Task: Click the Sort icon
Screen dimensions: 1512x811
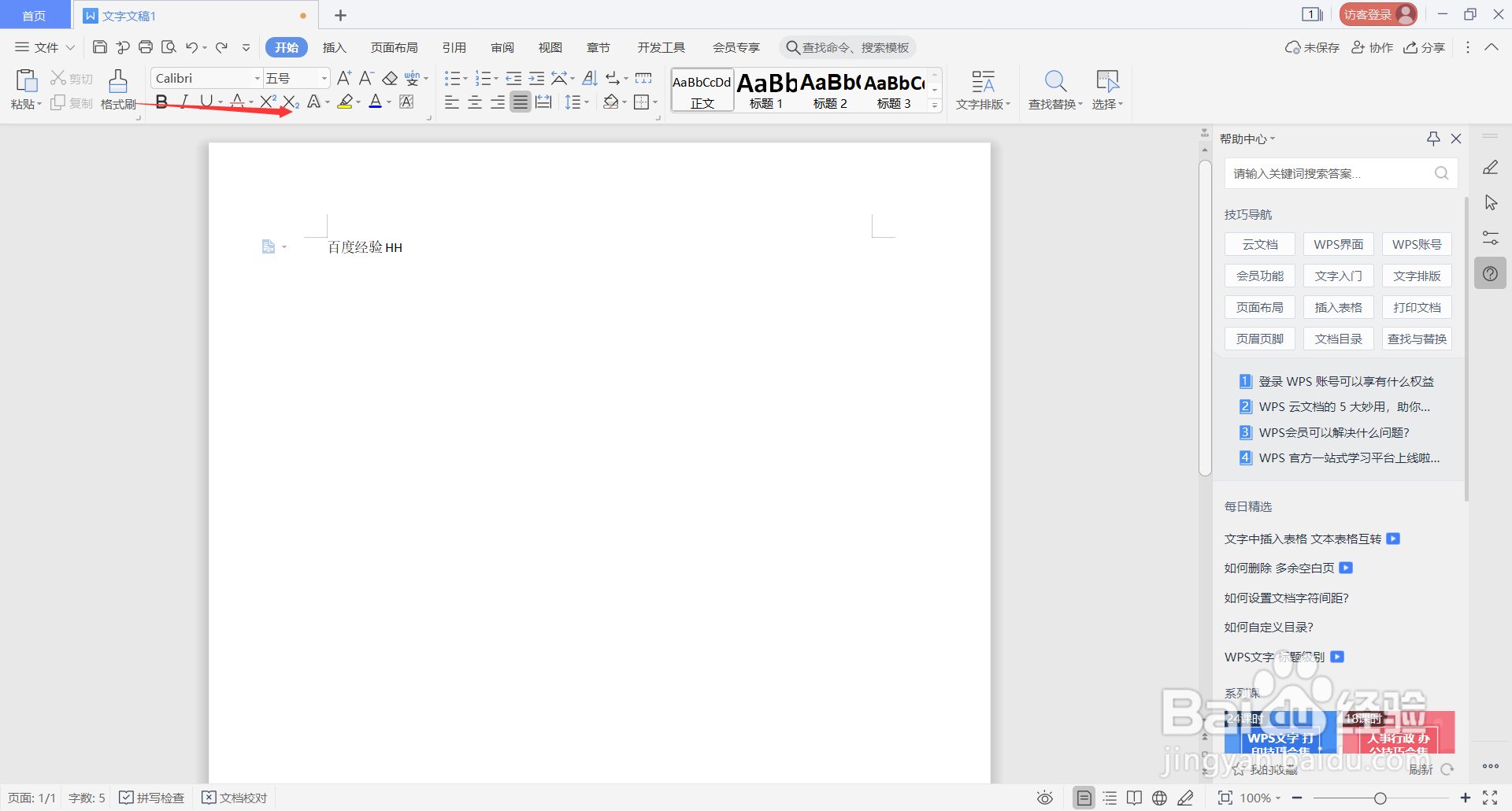Action: [x=590, y=78]
